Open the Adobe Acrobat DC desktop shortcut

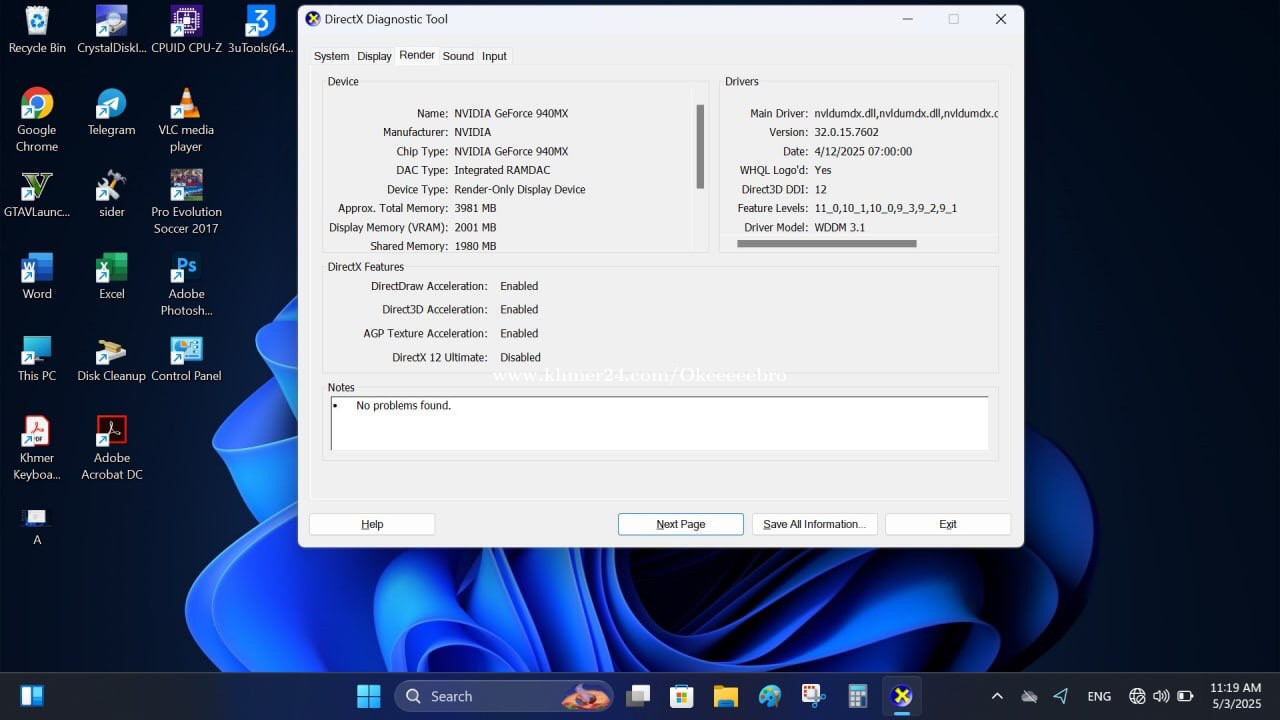[x=112, y=448]
